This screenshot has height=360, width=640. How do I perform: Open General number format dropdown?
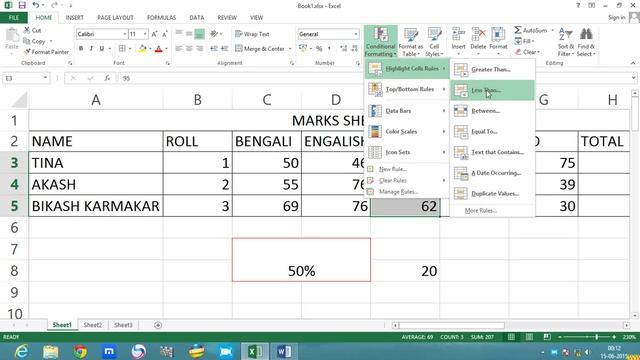point(356,34)
